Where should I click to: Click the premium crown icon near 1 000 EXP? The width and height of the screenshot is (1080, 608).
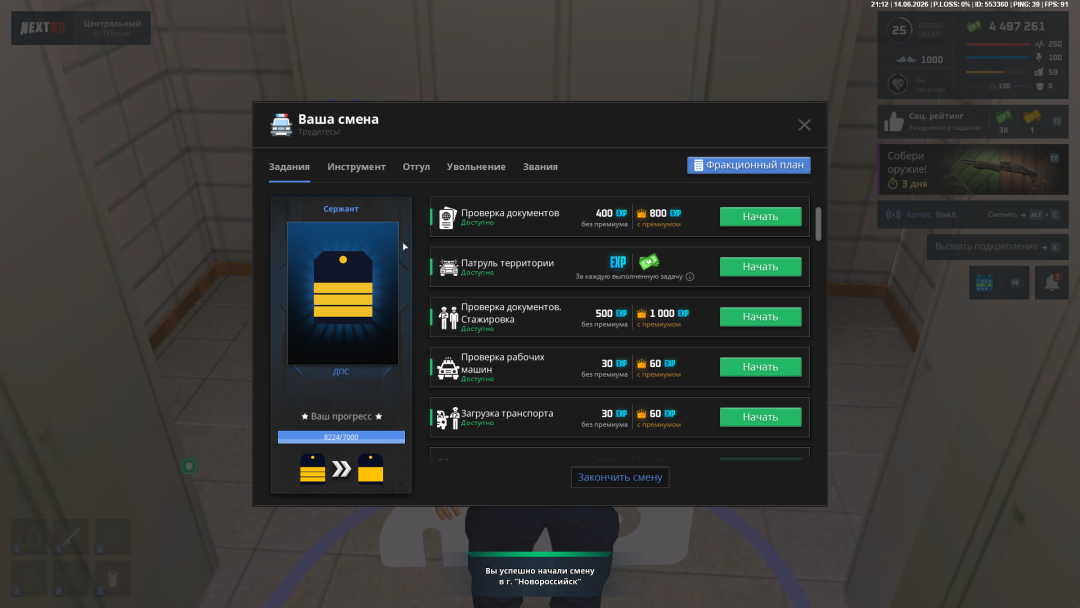pos(641,313)
